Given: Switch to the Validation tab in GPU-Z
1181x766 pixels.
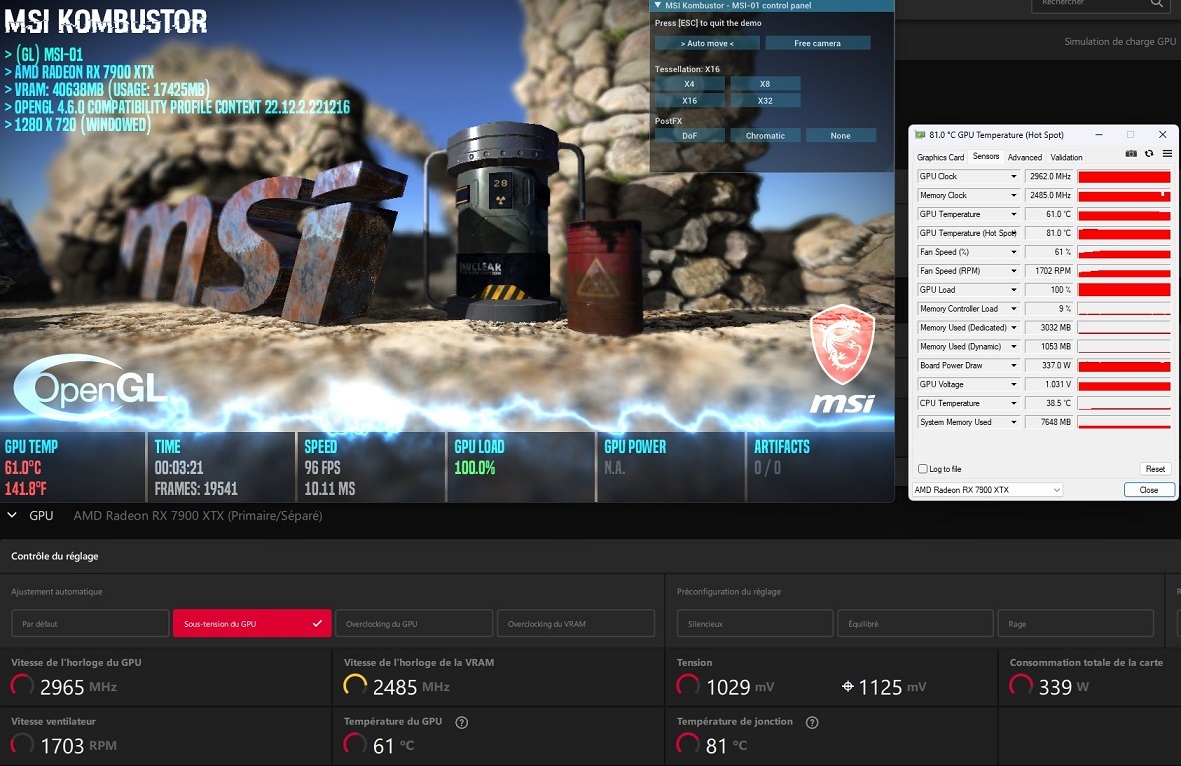Looking at the screenshot, I should 1067,157.
